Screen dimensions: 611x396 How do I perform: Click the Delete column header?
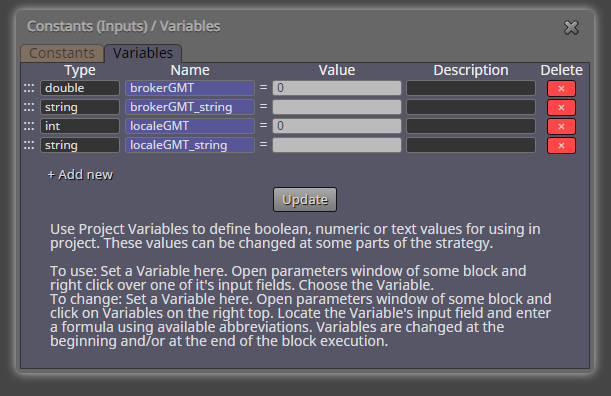[x=561, y=70]
